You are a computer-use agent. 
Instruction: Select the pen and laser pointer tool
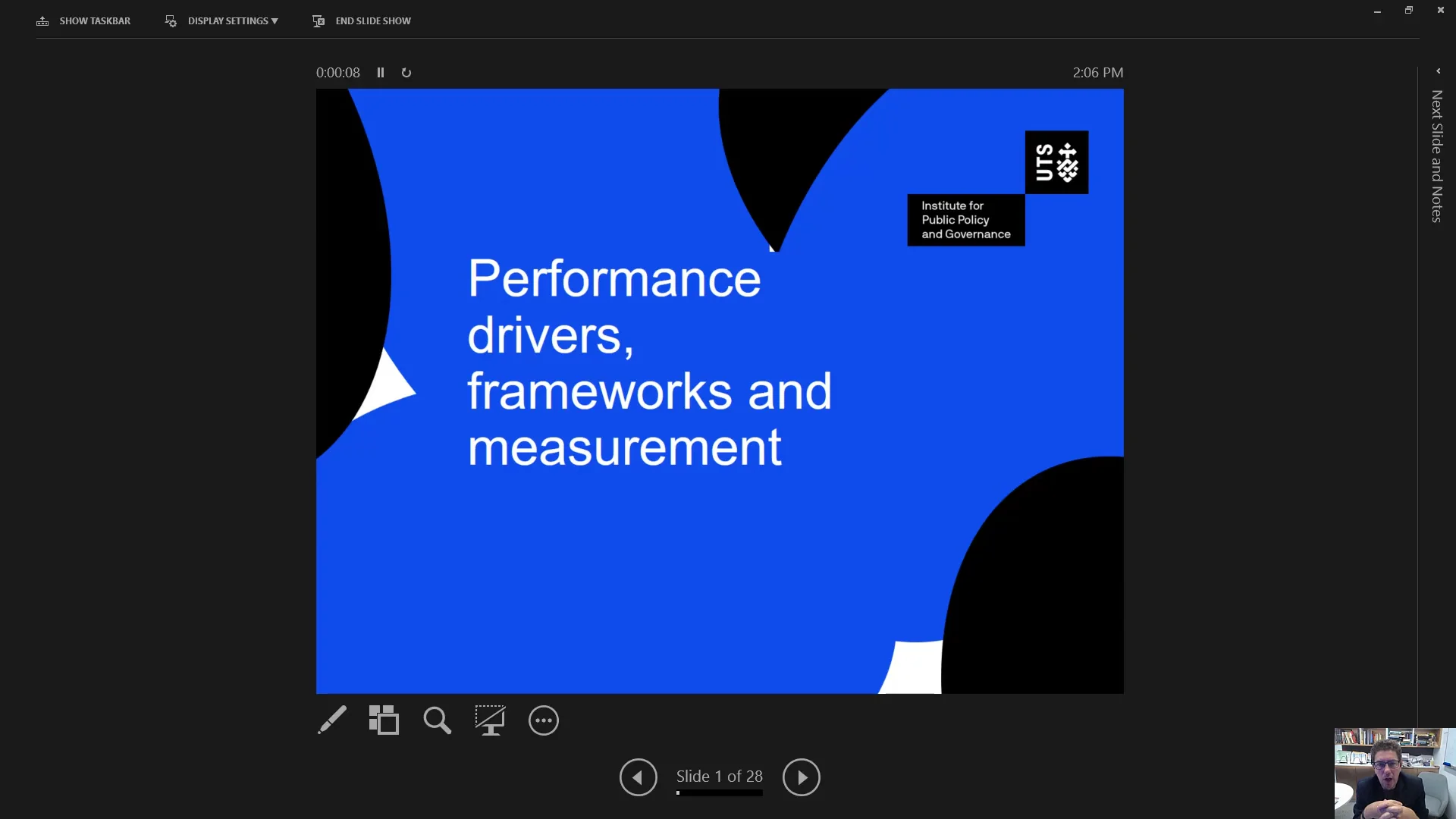tap(331, 720)
